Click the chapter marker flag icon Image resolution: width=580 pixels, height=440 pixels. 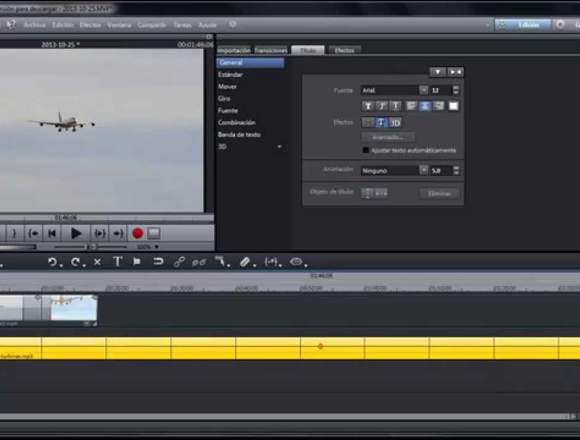(x=137, y=262)
